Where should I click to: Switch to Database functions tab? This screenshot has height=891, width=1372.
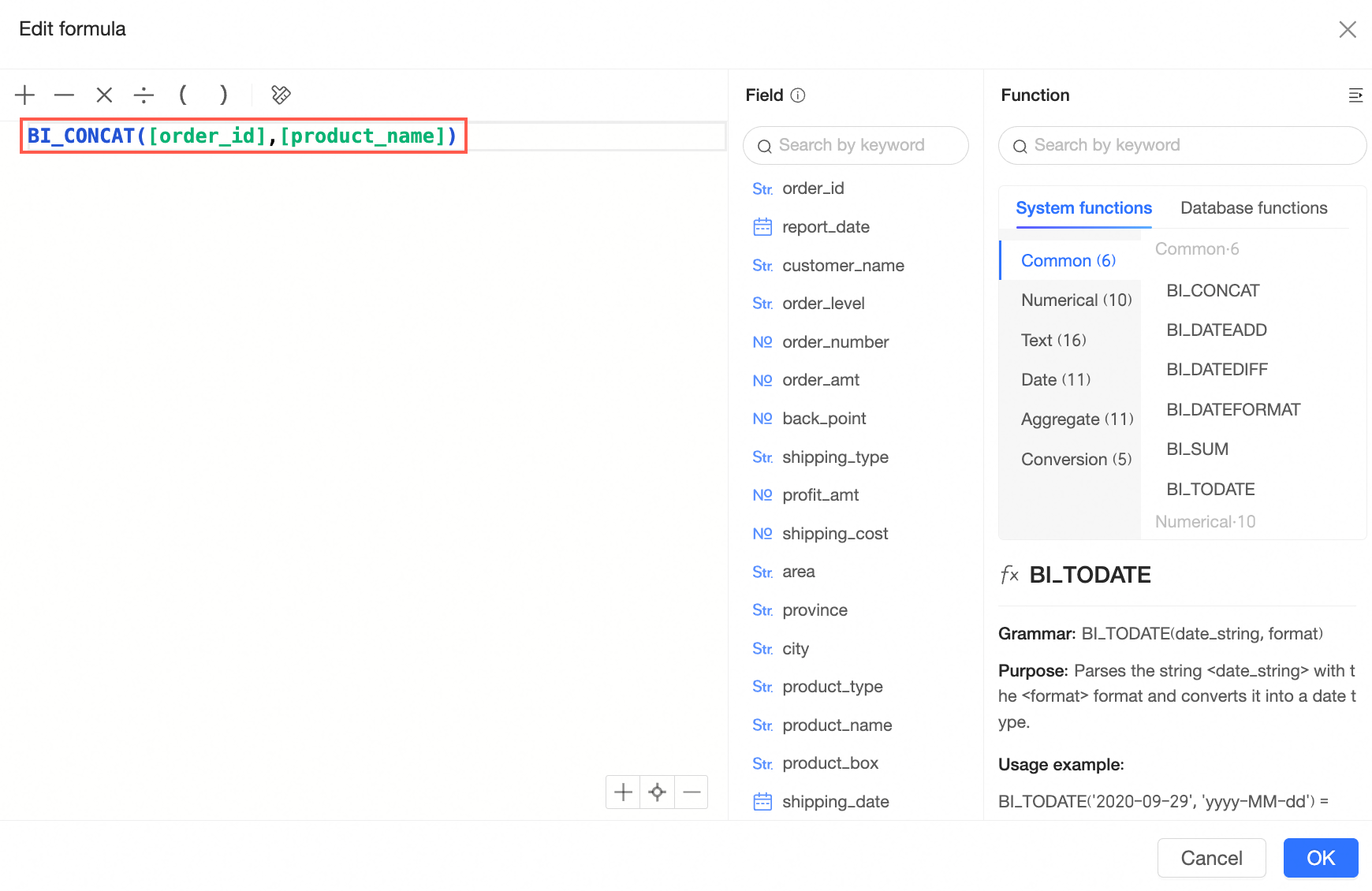click(x=1254, y=208)
